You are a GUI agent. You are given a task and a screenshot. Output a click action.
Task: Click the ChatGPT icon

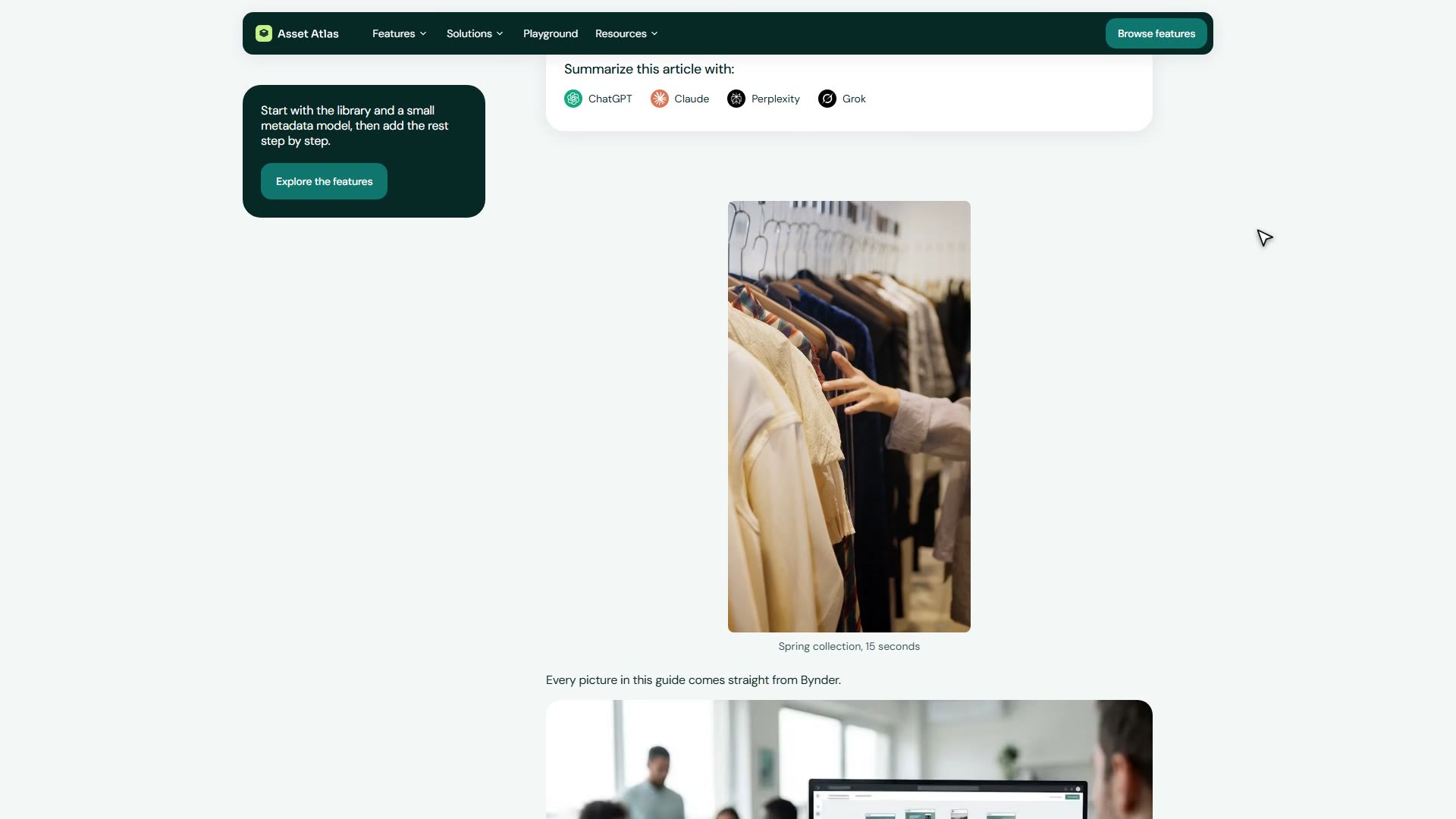click(573, 99)
